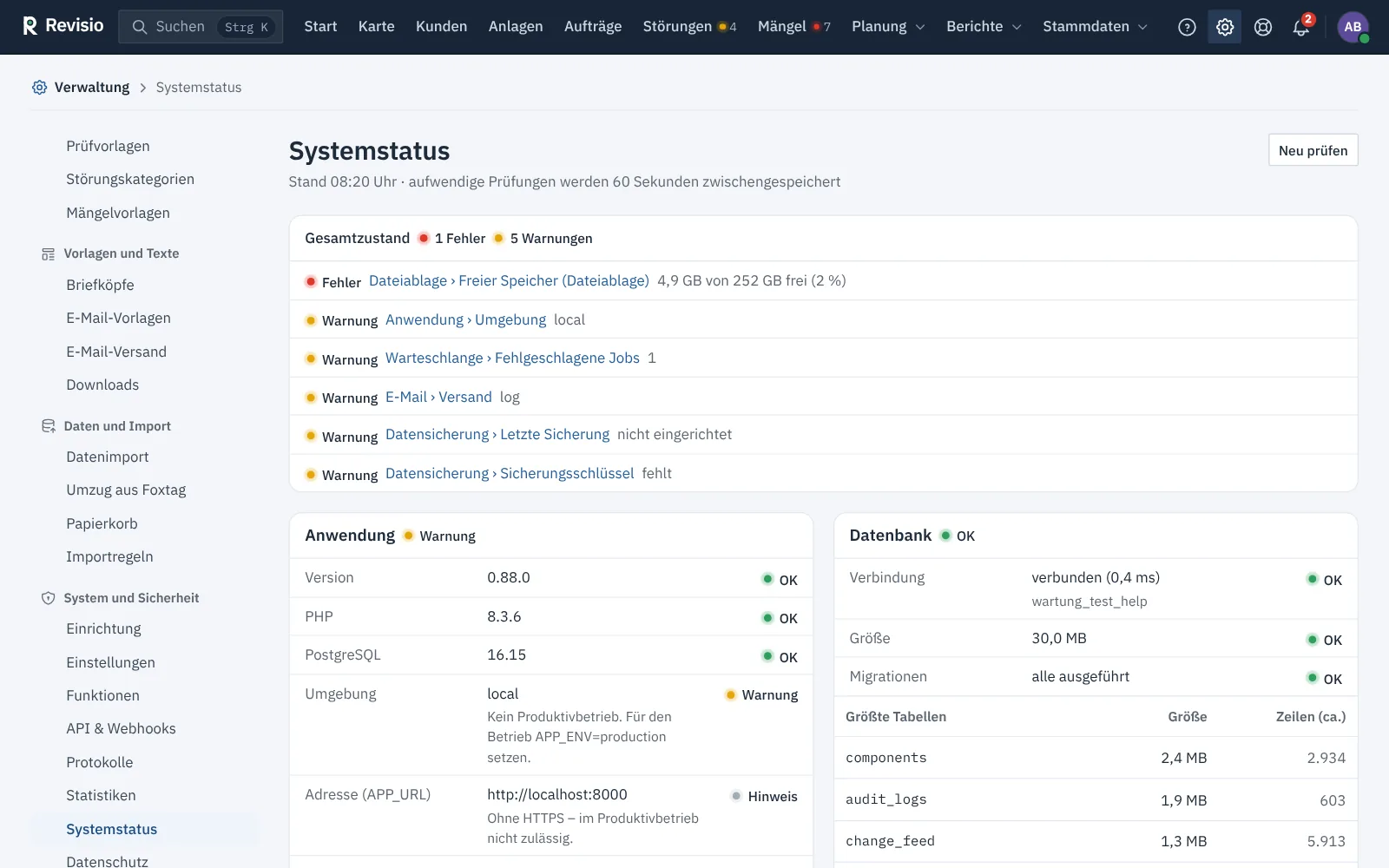This screenshot has height=868, width=1389.
Task: Open the Karte menu item
Action: click(x=376, y=27)
